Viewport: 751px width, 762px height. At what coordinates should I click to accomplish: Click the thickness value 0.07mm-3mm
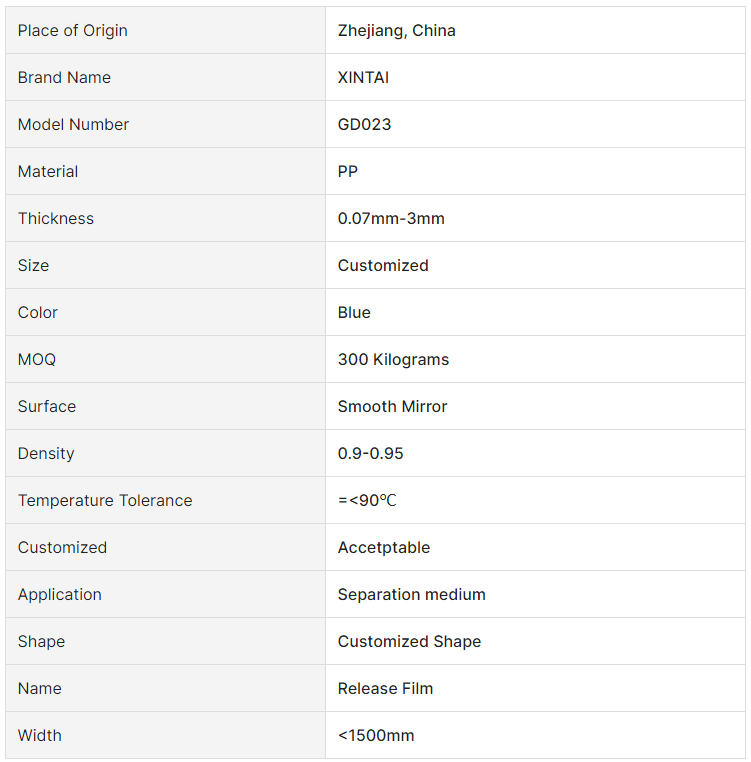[391, 218]
